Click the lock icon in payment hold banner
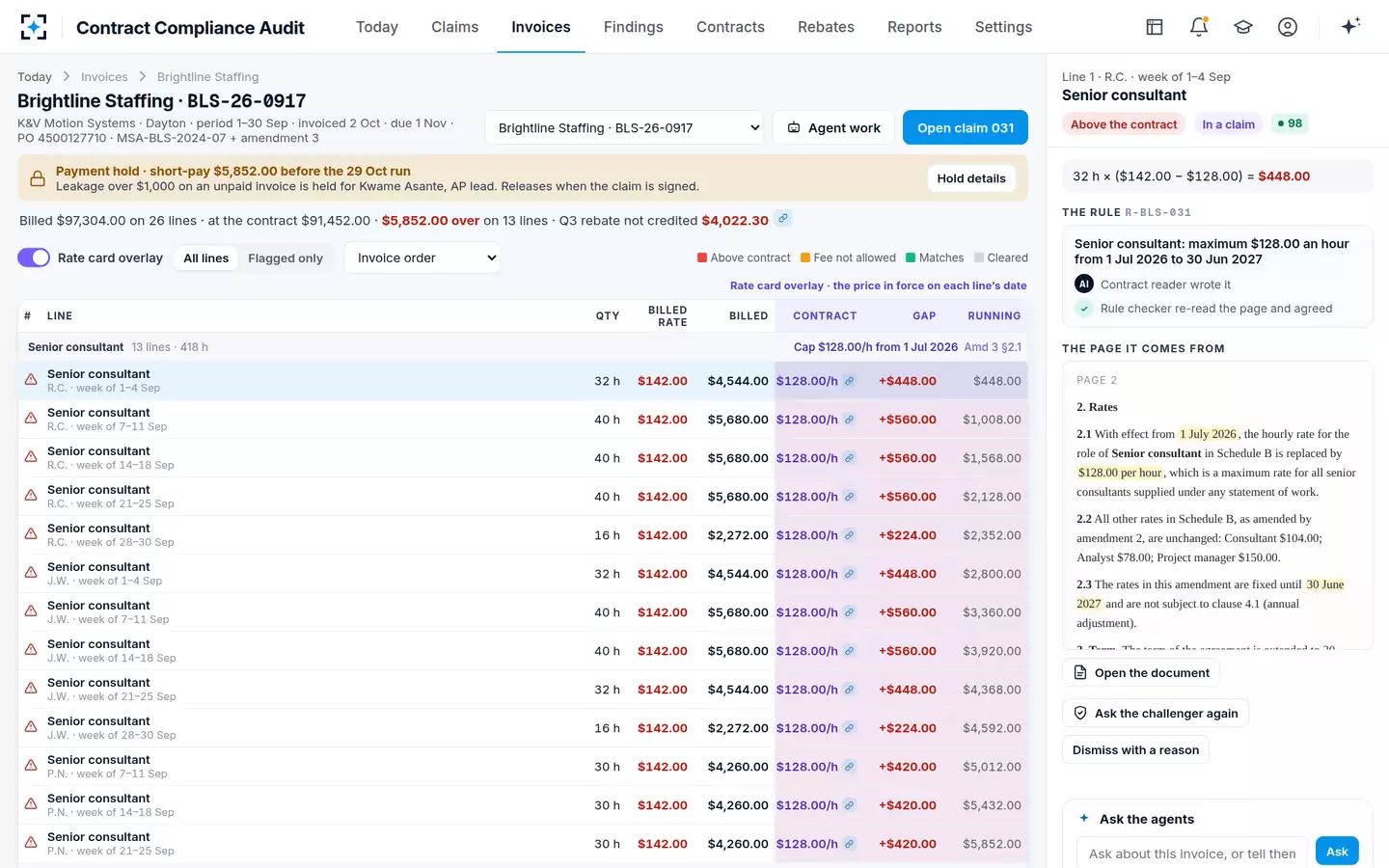 point(37,178)
